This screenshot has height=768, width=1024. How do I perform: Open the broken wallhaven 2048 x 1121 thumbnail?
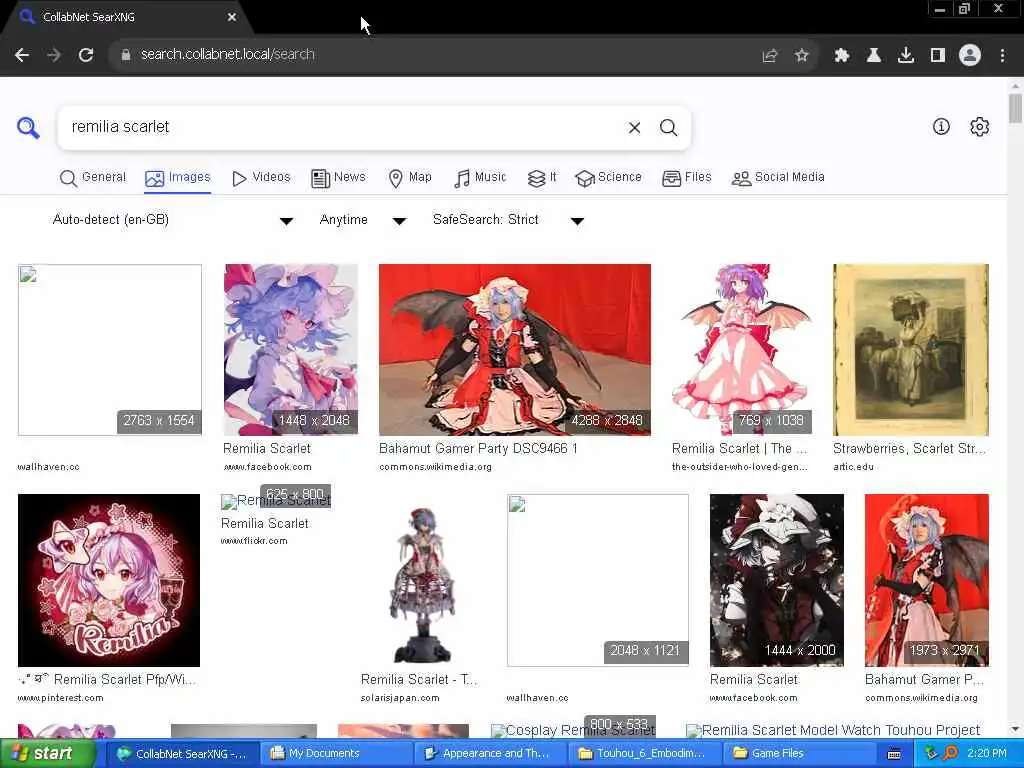(598, 580)
